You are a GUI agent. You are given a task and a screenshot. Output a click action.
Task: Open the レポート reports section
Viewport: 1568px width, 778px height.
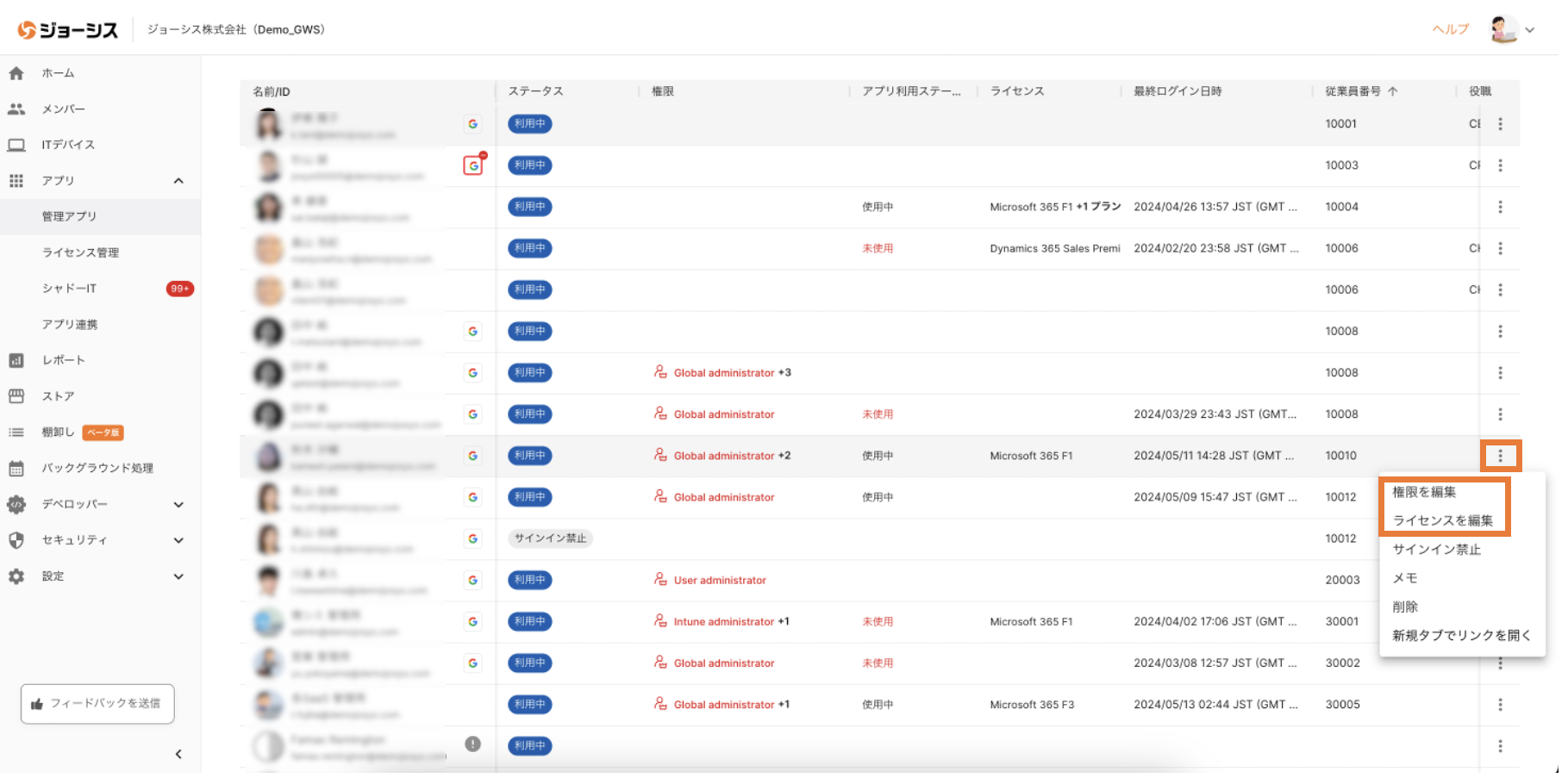click(x=63, y=360)
